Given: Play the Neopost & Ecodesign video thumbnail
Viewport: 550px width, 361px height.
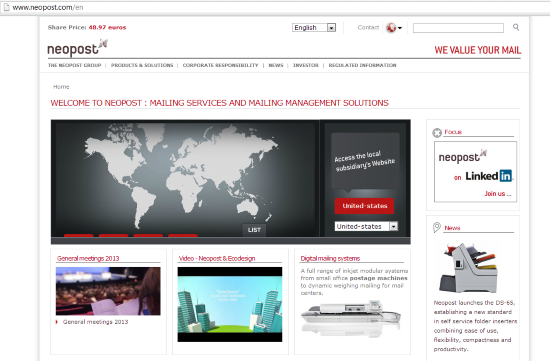Looking at the screenshot, I should coord(230,304).
